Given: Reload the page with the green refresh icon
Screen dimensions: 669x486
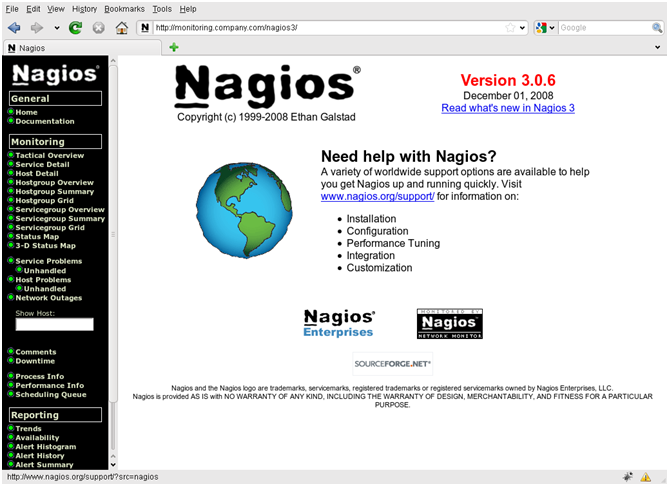Looking at the screenshot, I should (76, 28).
